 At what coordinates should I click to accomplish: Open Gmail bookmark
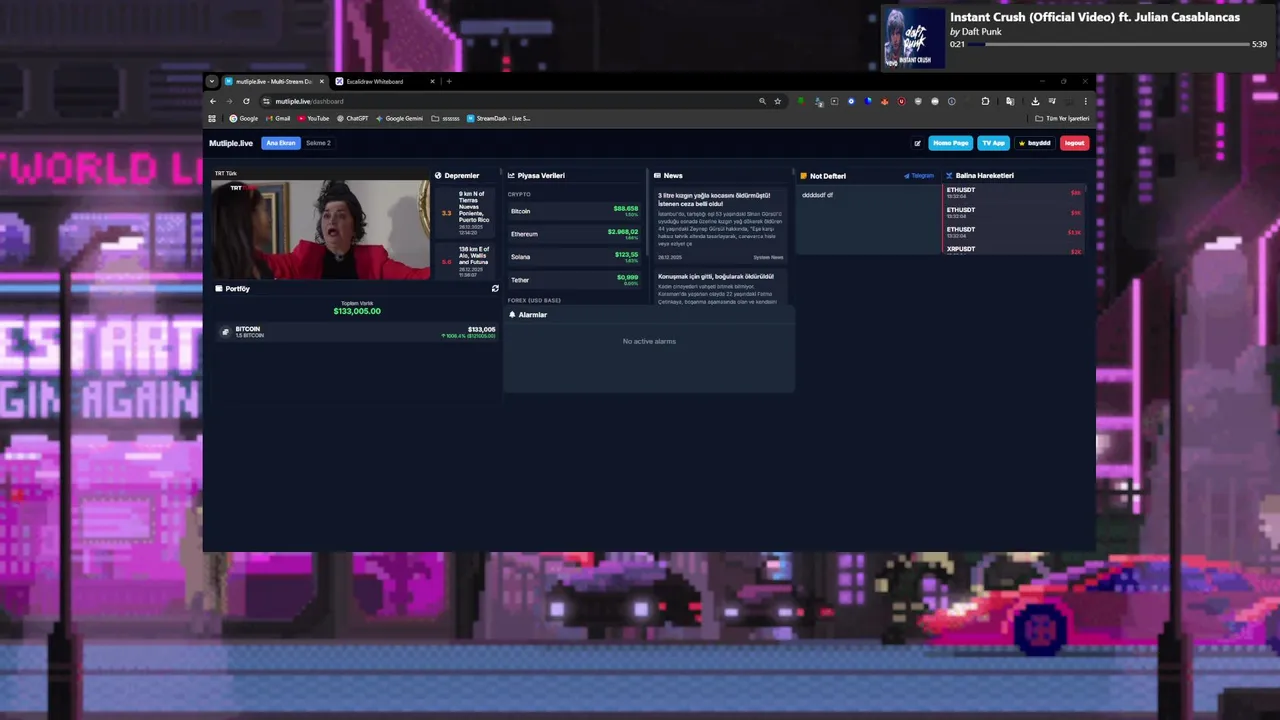(280, 118)
